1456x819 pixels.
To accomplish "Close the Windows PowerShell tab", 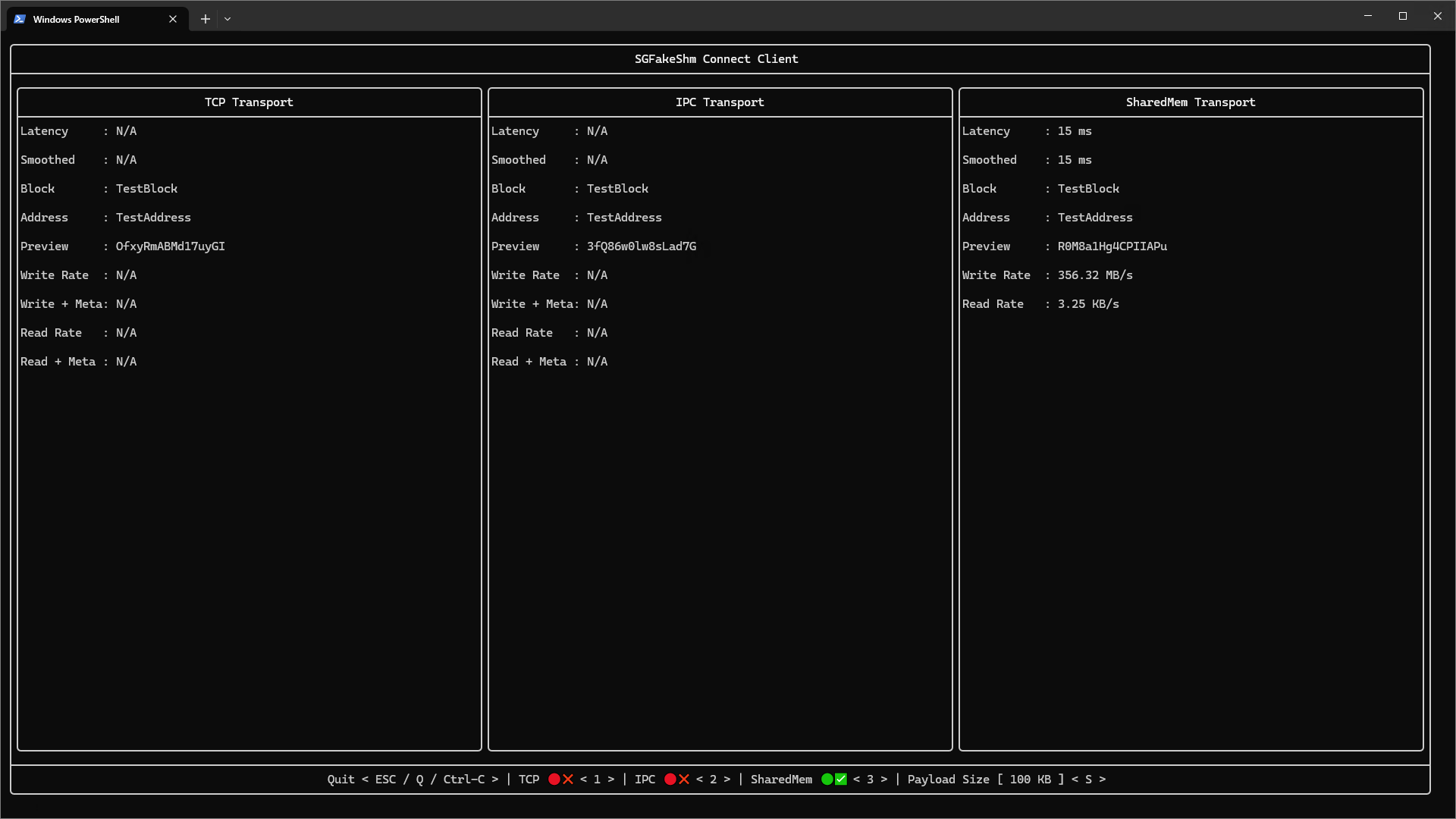I will (x=173, y=19).
